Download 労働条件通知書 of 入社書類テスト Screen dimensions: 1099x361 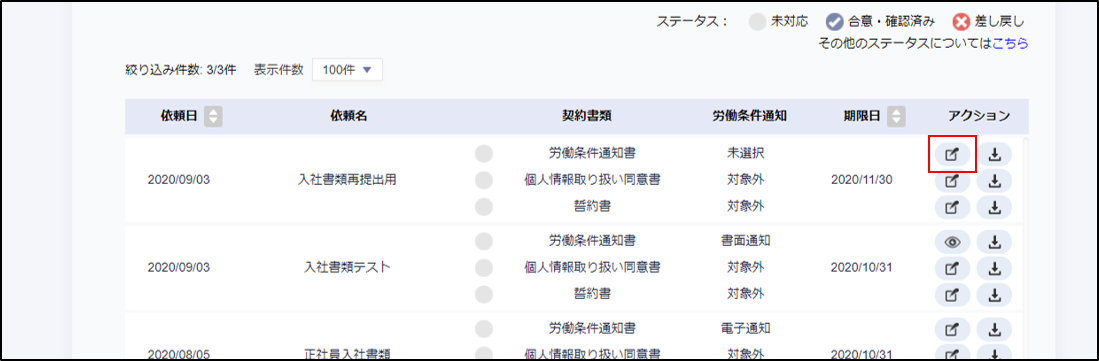click(x=995, y=242)
